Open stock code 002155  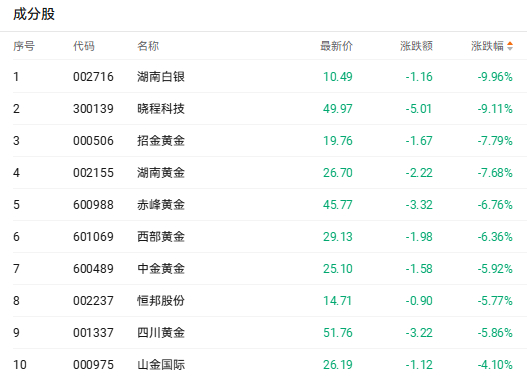pyautogui.click(x=93, y=173)
